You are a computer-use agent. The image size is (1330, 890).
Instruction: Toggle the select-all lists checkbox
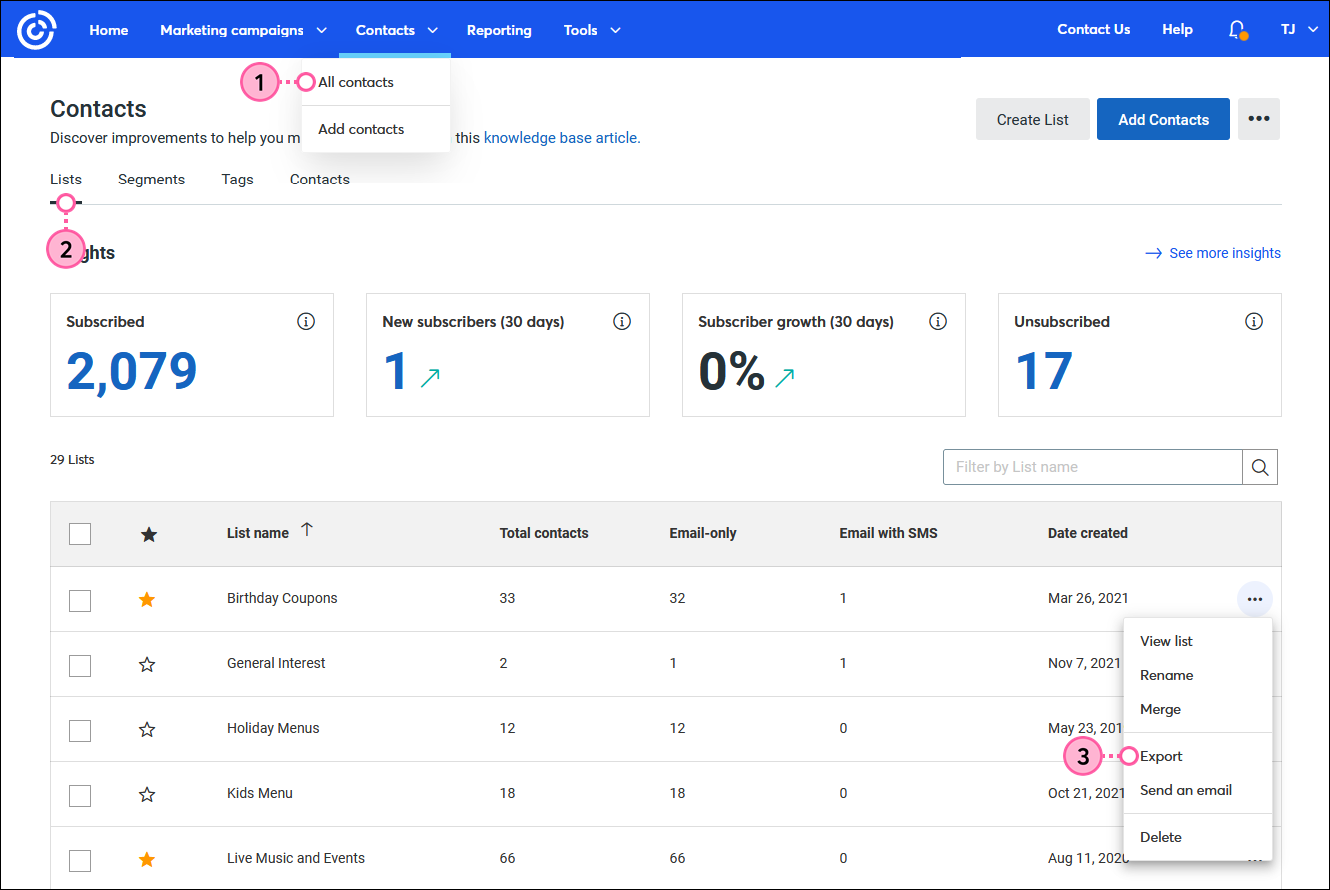click(x=80, y=534)
